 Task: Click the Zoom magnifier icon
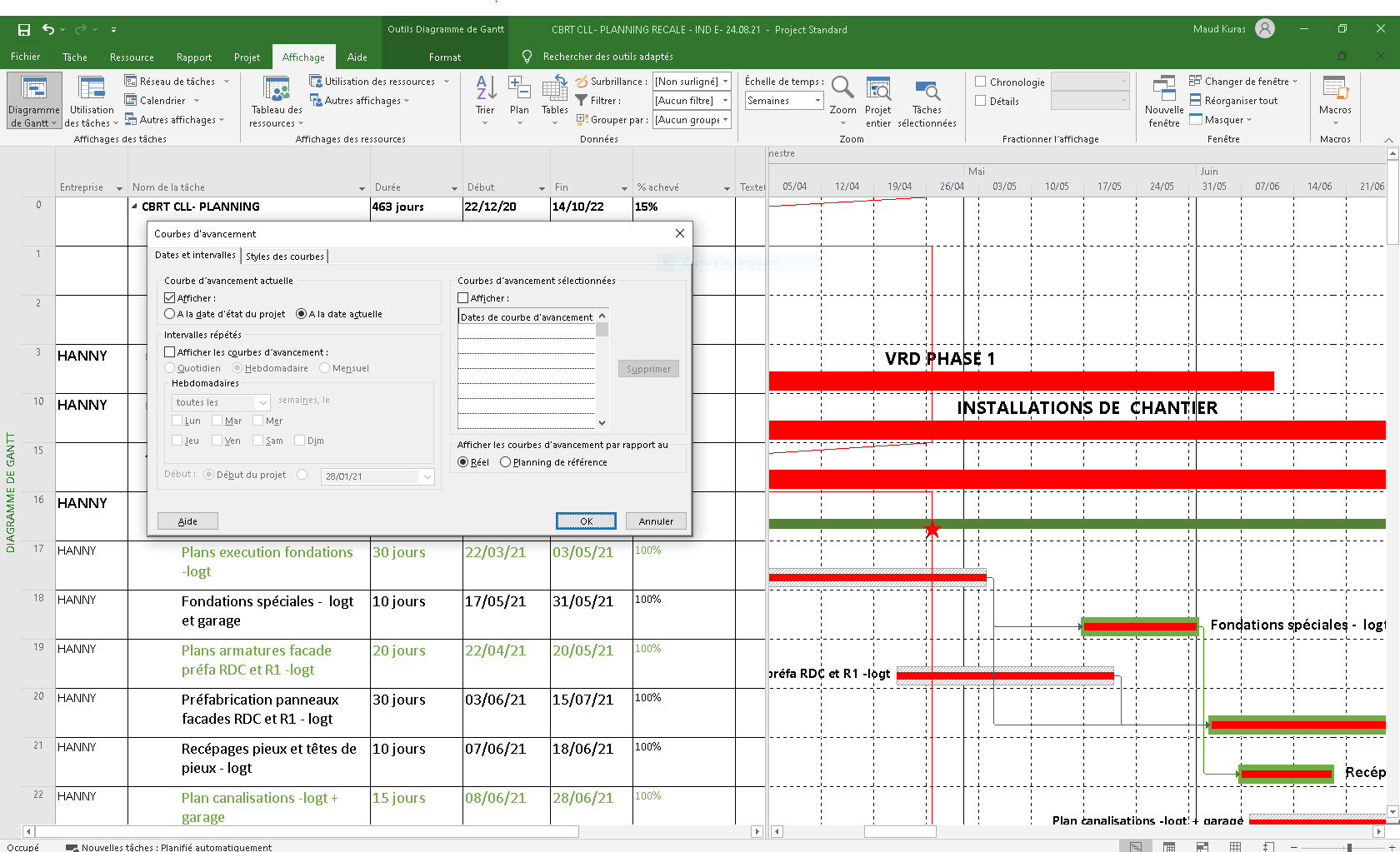[x=842, y=87]
